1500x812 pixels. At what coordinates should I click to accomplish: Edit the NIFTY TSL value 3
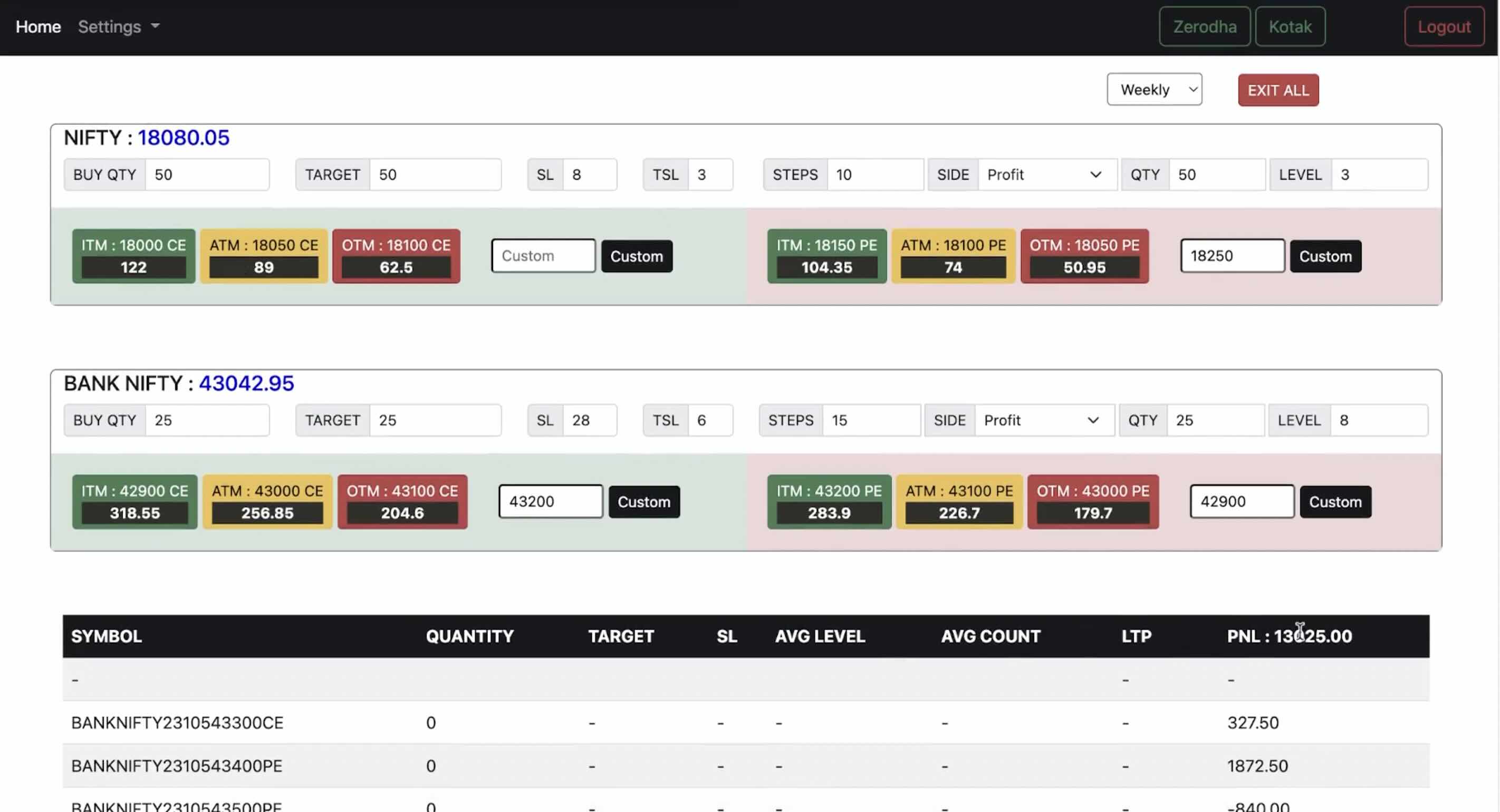click(x=710, y=175)
